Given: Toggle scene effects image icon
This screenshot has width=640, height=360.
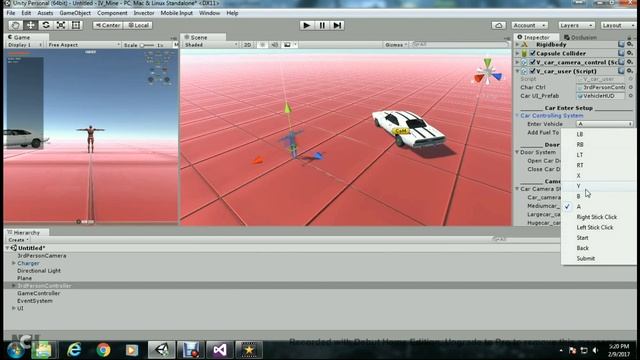Looking at the screenshot, I should (x=287, y=44).
